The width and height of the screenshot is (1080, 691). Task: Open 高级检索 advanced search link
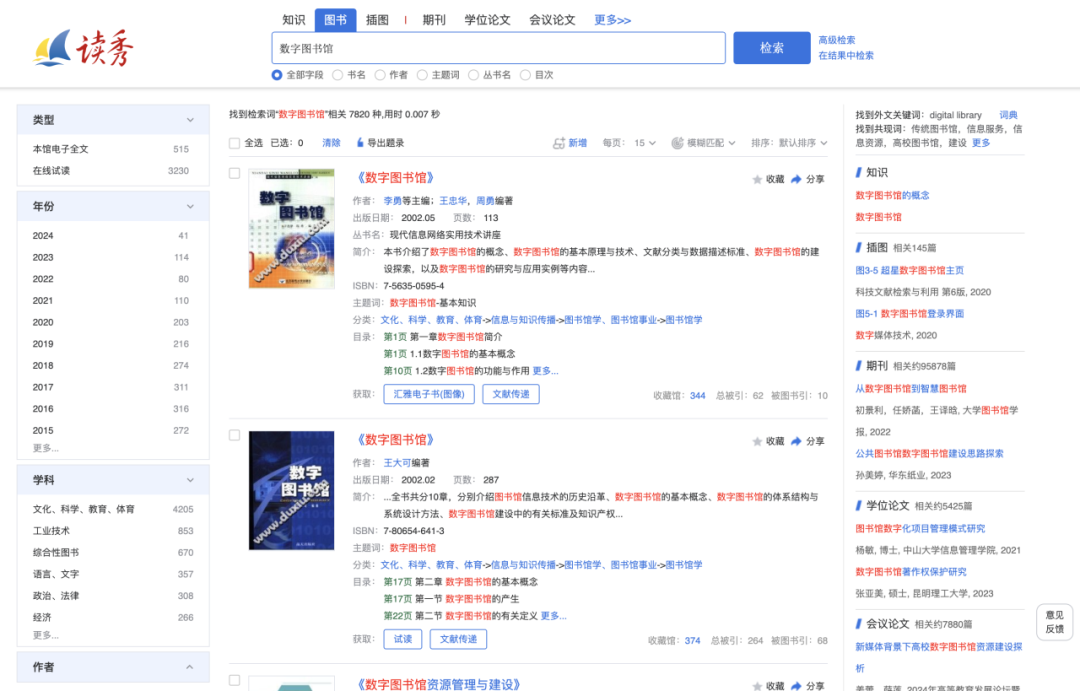(836, 39)
